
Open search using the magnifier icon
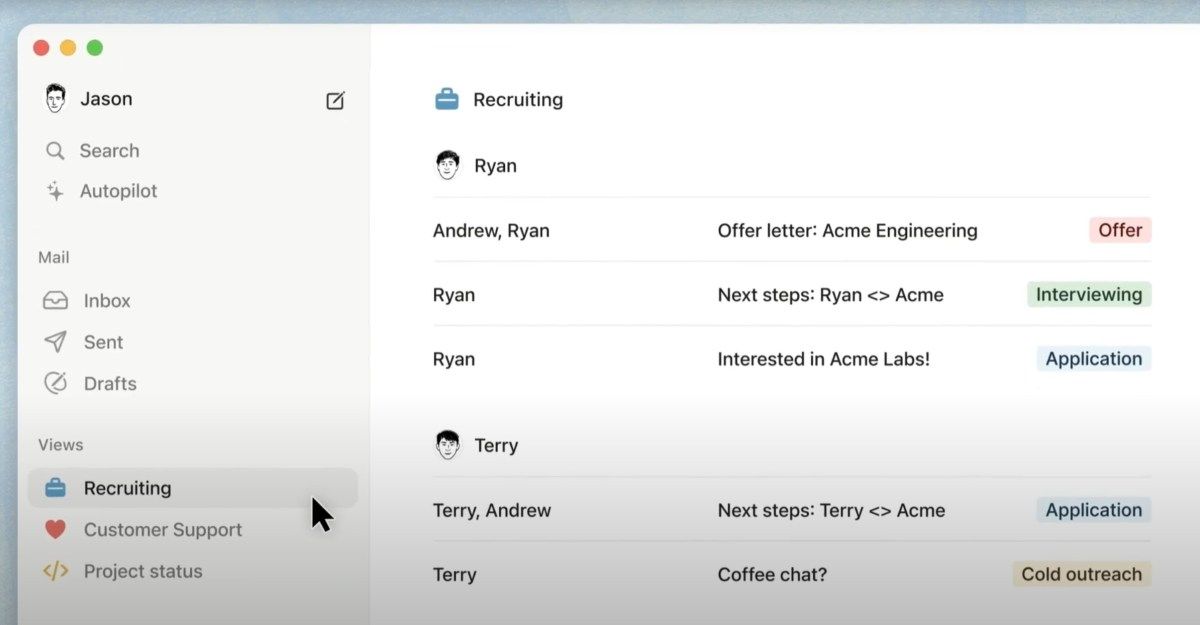click(x=54, y=150)
